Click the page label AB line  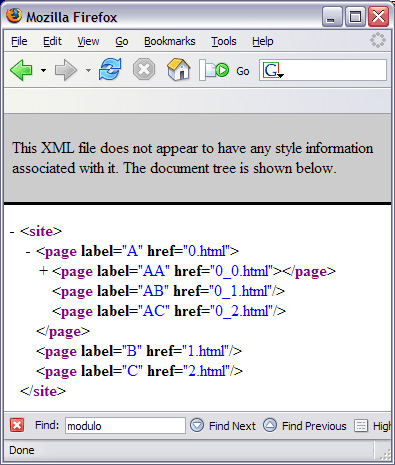[x=168, y=291]
